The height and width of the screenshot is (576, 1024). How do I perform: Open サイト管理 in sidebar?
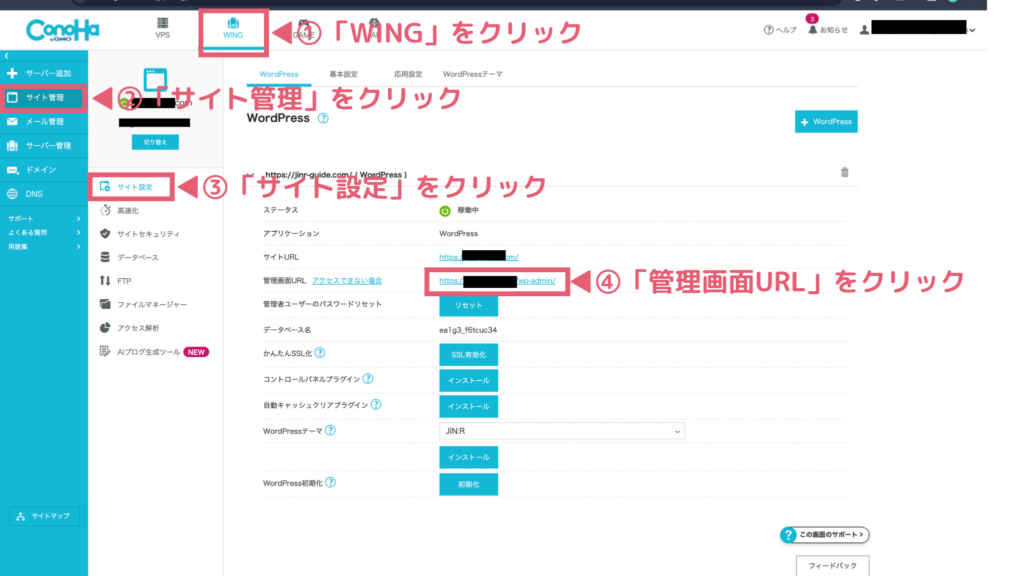(44, 97)
